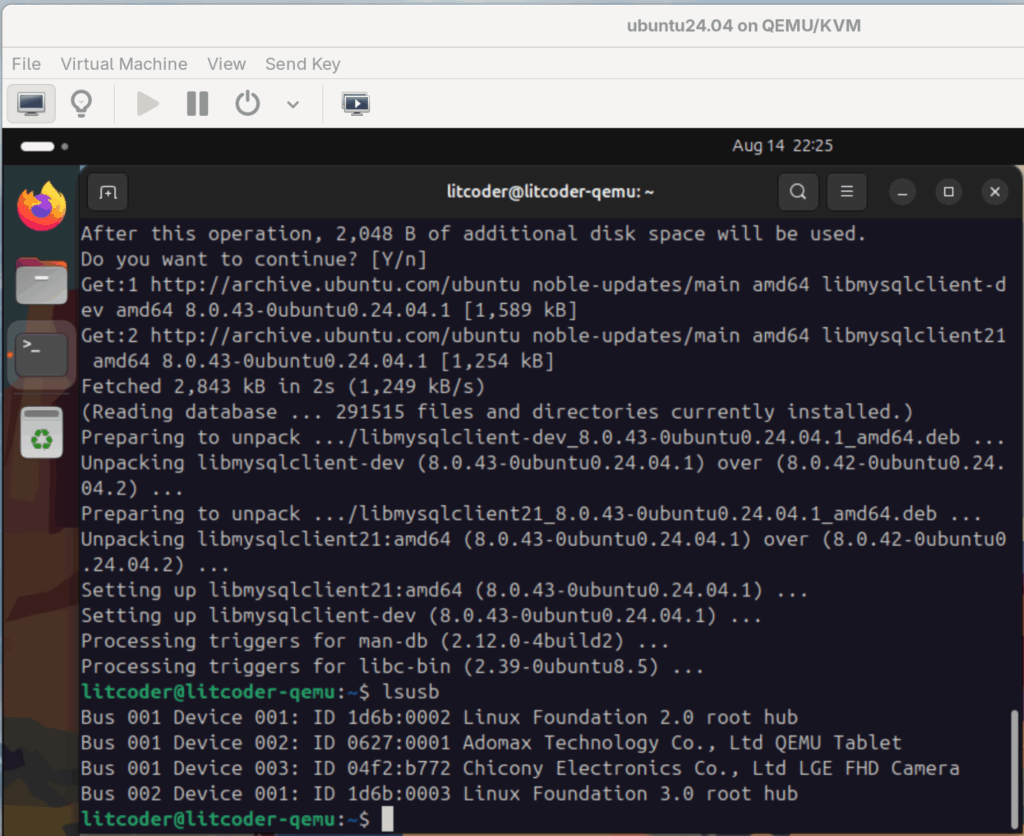The width and height of the screenshot is (1024, 836).
Task: Open the clock showing Aug 14 22:25
Action: coord(782,146)
